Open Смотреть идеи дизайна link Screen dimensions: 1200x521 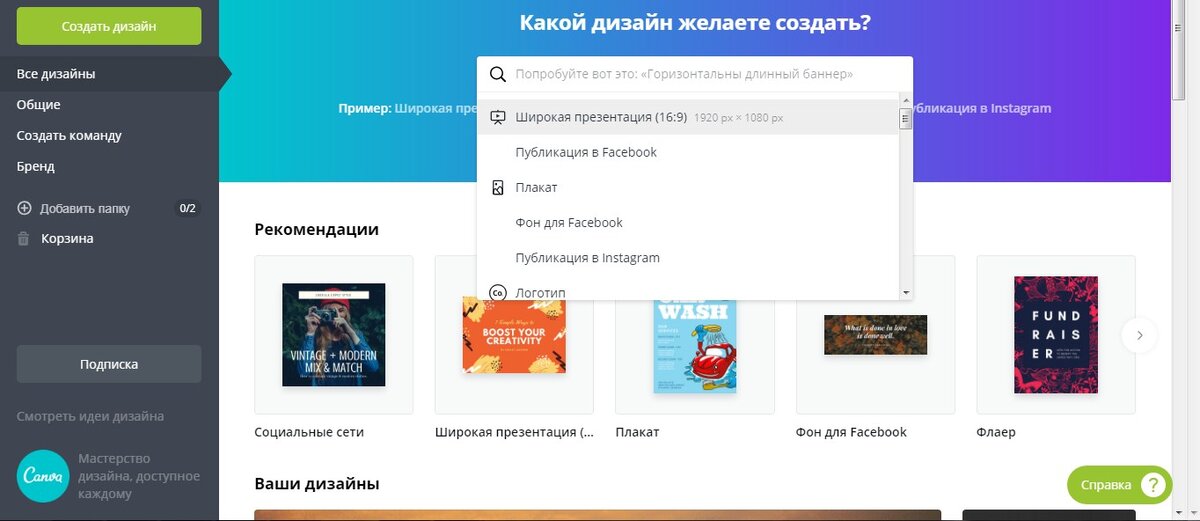pos(90,416)
